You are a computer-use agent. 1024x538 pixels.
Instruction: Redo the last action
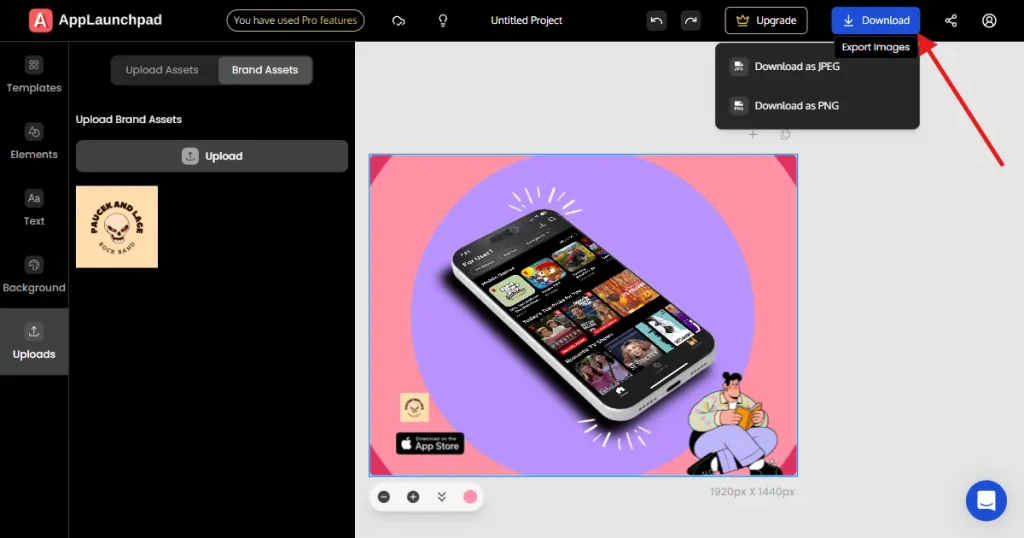pos(690,21)
